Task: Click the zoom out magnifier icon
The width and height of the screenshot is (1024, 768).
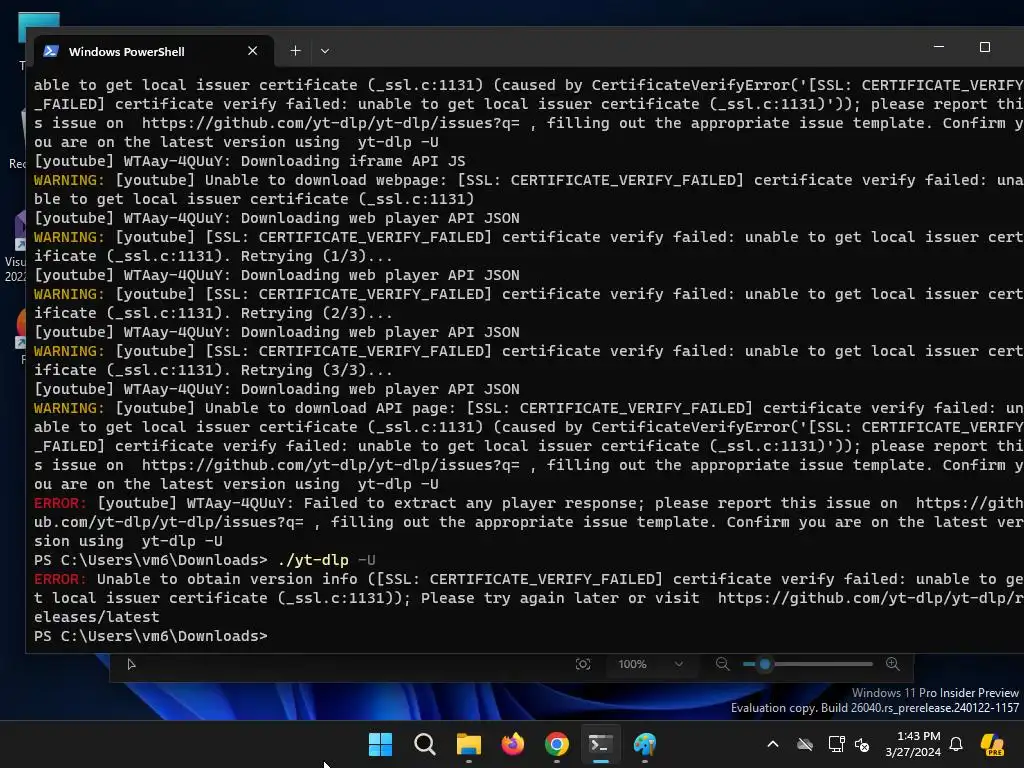Action: click(x=722, y=664)
